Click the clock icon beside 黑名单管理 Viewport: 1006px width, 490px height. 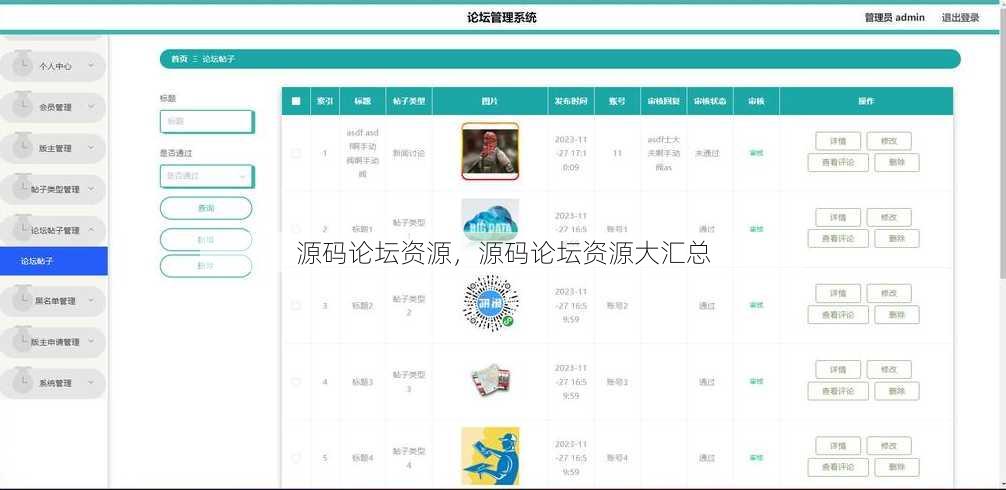(22, 300)
